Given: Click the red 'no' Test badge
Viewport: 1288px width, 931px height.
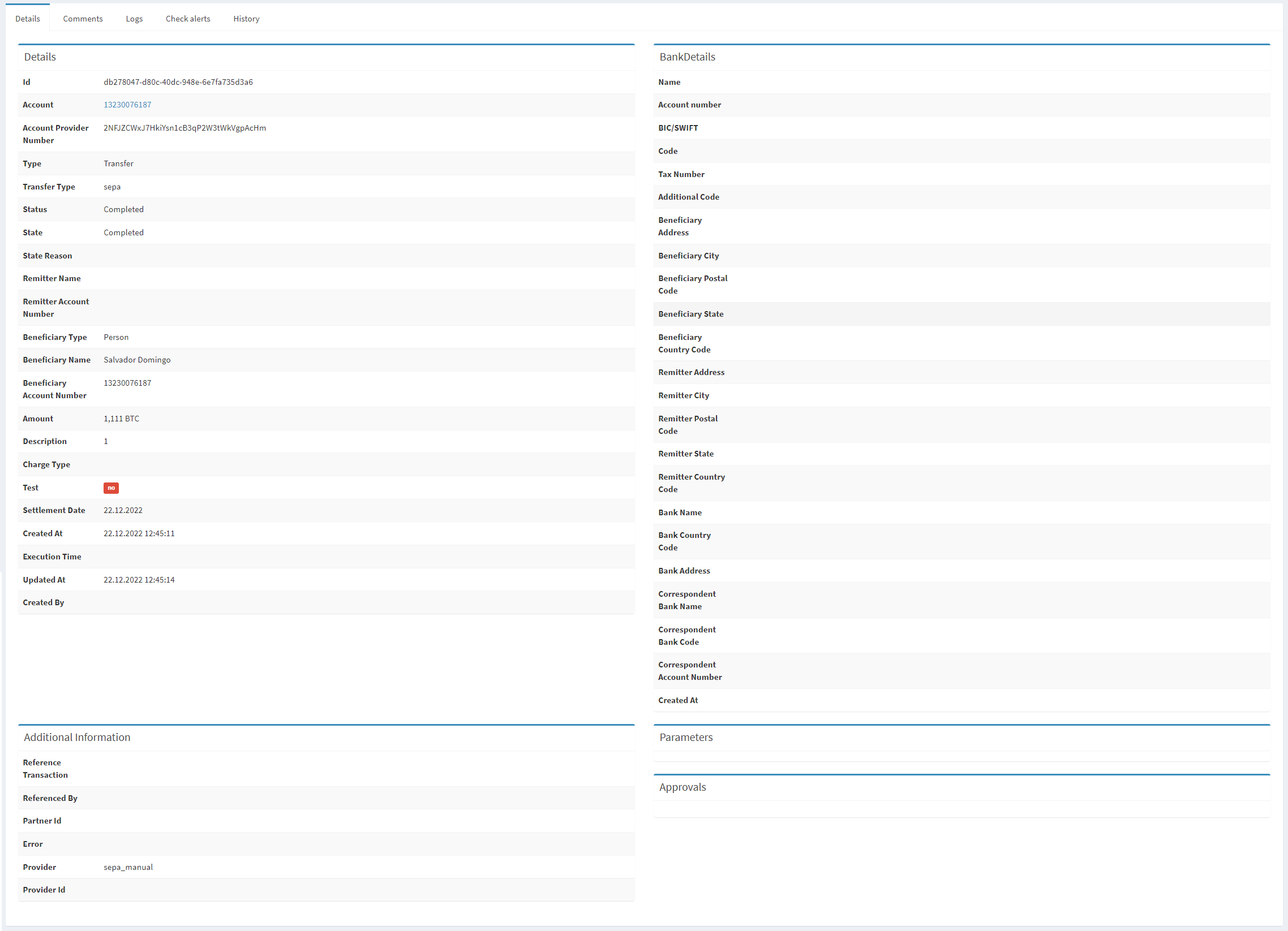Looking at the screenshot, I should [111, 488].
